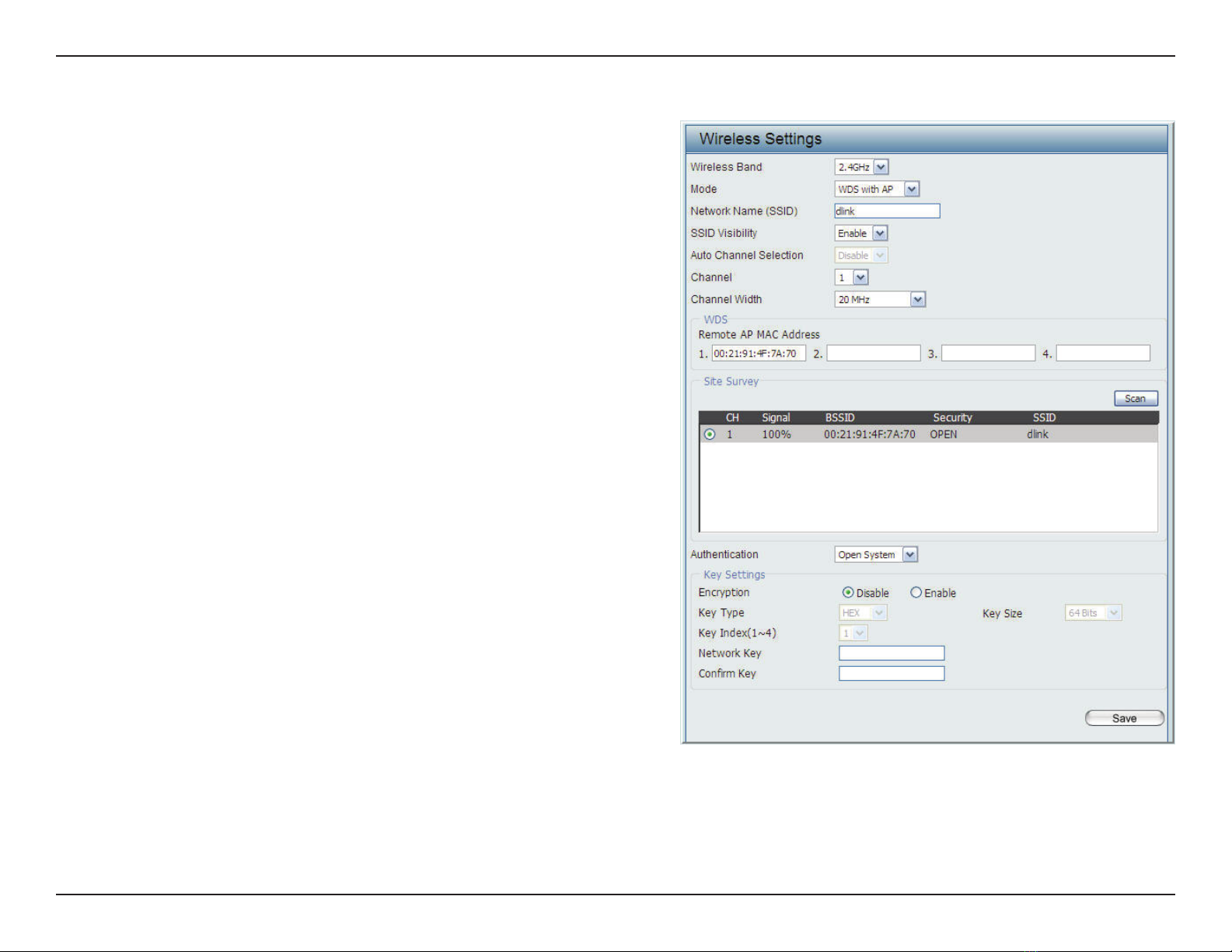Open the SSID Visibility dropdown

pos(860,233)
